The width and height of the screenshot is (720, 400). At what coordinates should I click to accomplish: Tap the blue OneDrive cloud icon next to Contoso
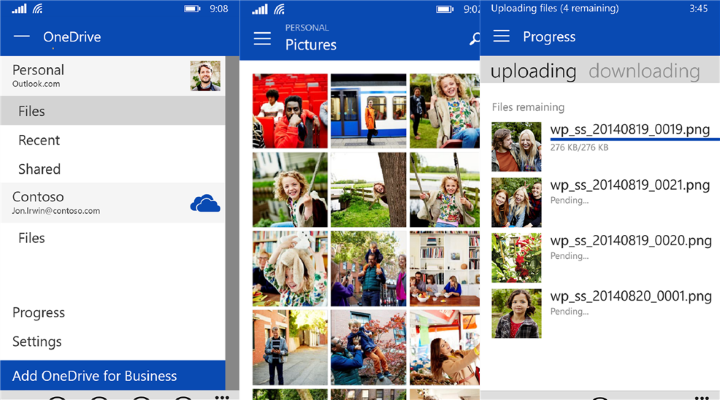(205, 203)
